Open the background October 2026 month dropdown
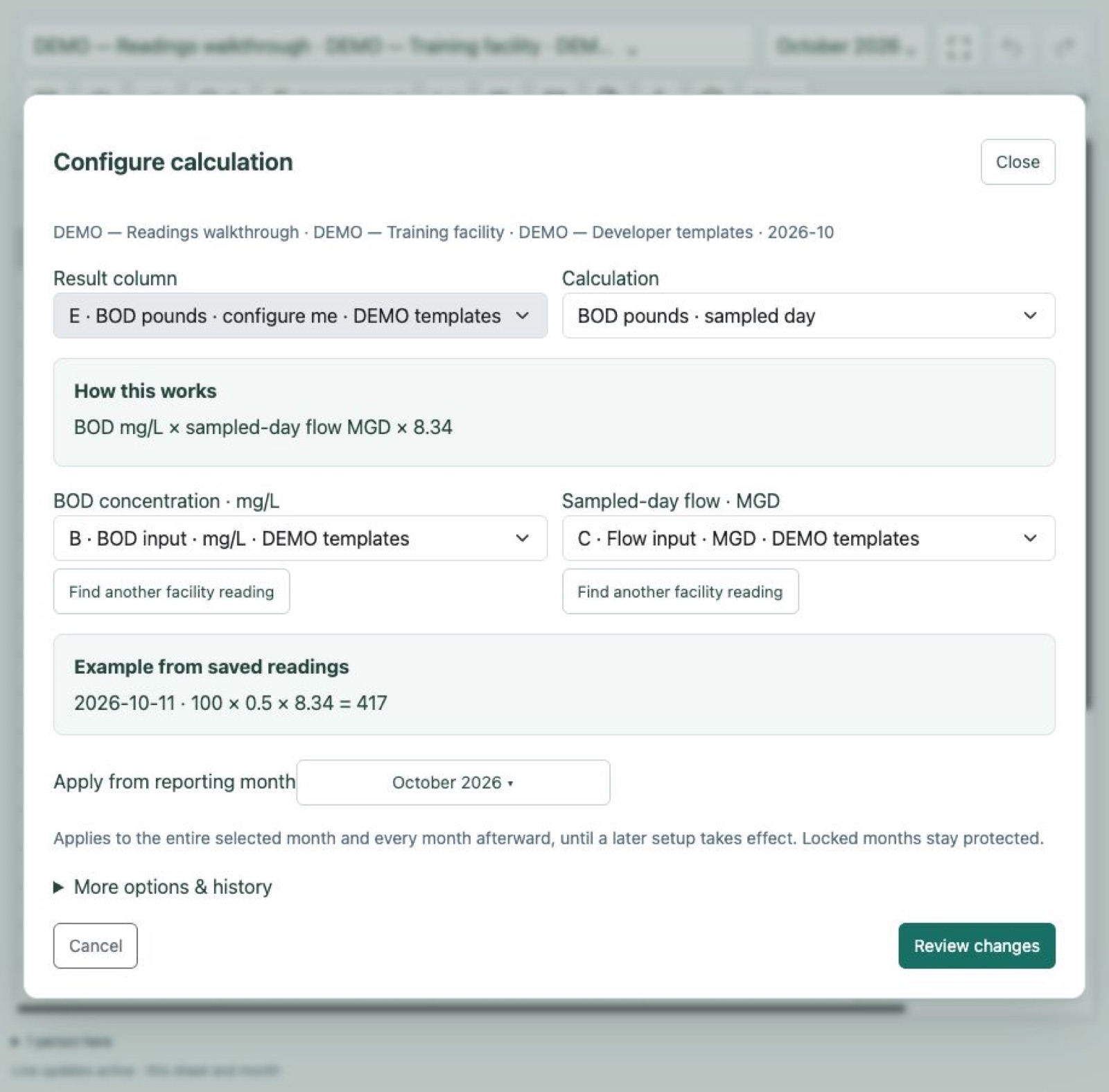1109x1092 pixels. pyautogui.click(x=846, y=46)
